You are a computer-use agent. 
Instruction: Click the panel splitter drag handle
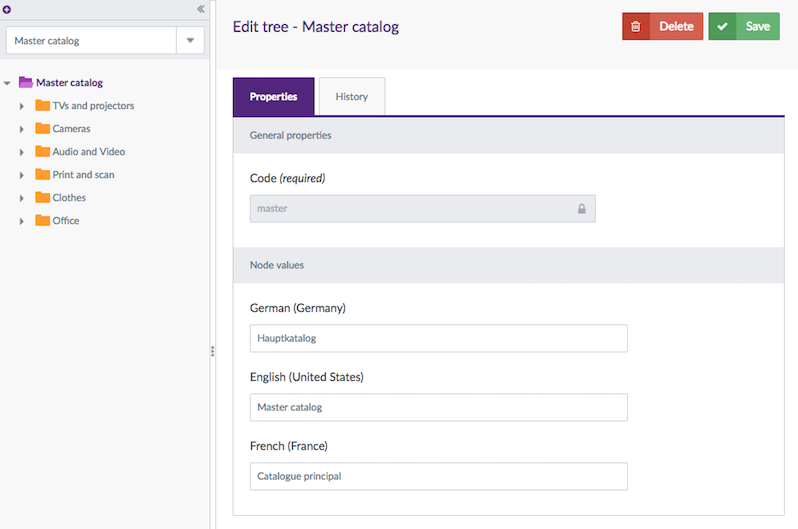(x=213, y=351)
